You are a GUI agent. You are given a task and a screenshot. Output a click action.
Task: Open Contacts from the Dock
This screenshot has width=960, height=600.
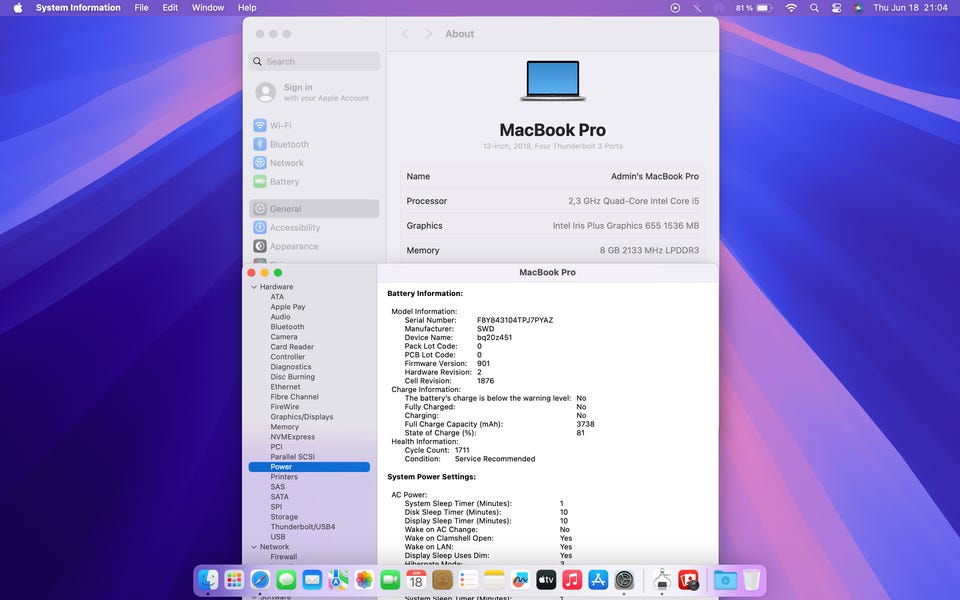442,579
